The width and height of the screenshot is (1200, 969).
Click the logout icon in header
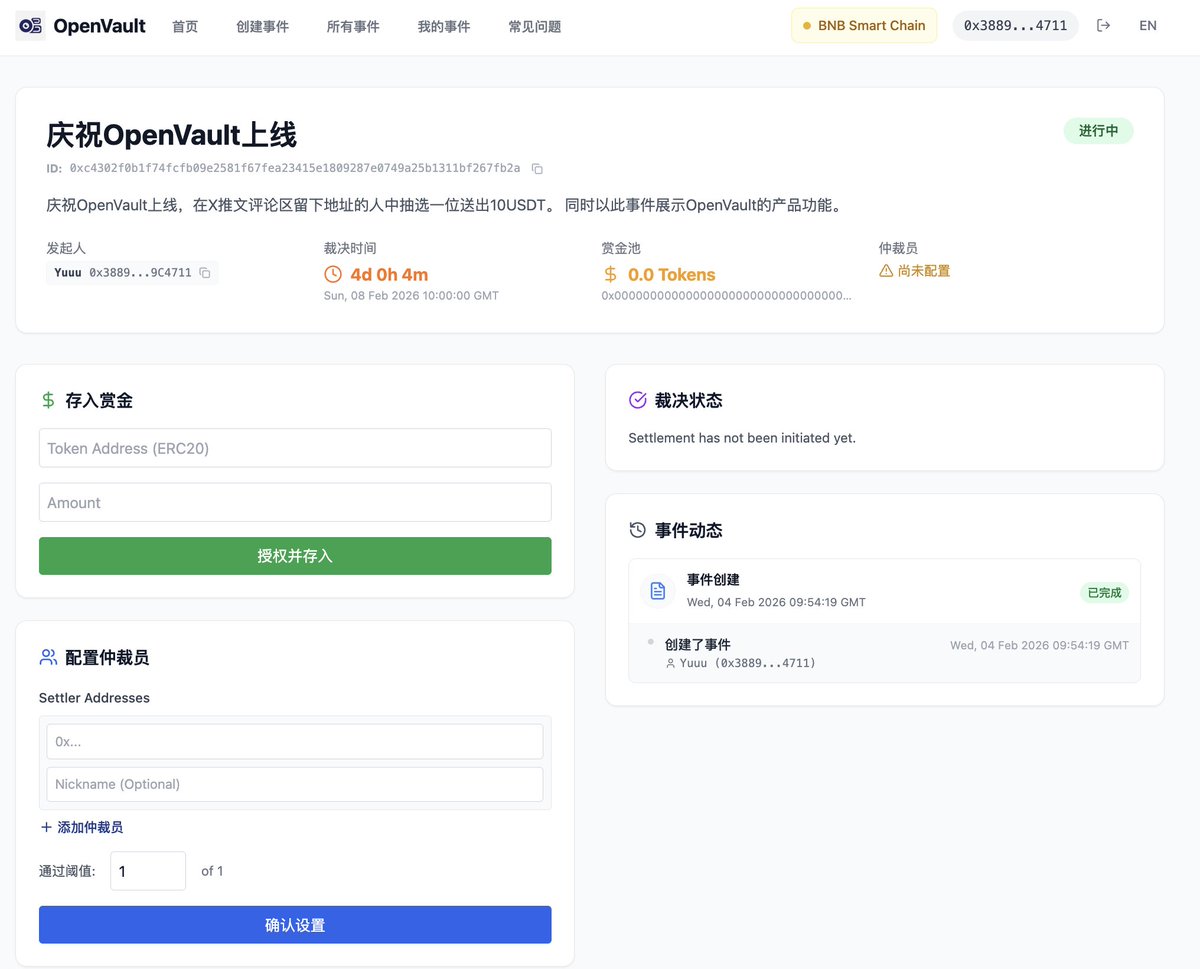click(x=1104, y=26)
